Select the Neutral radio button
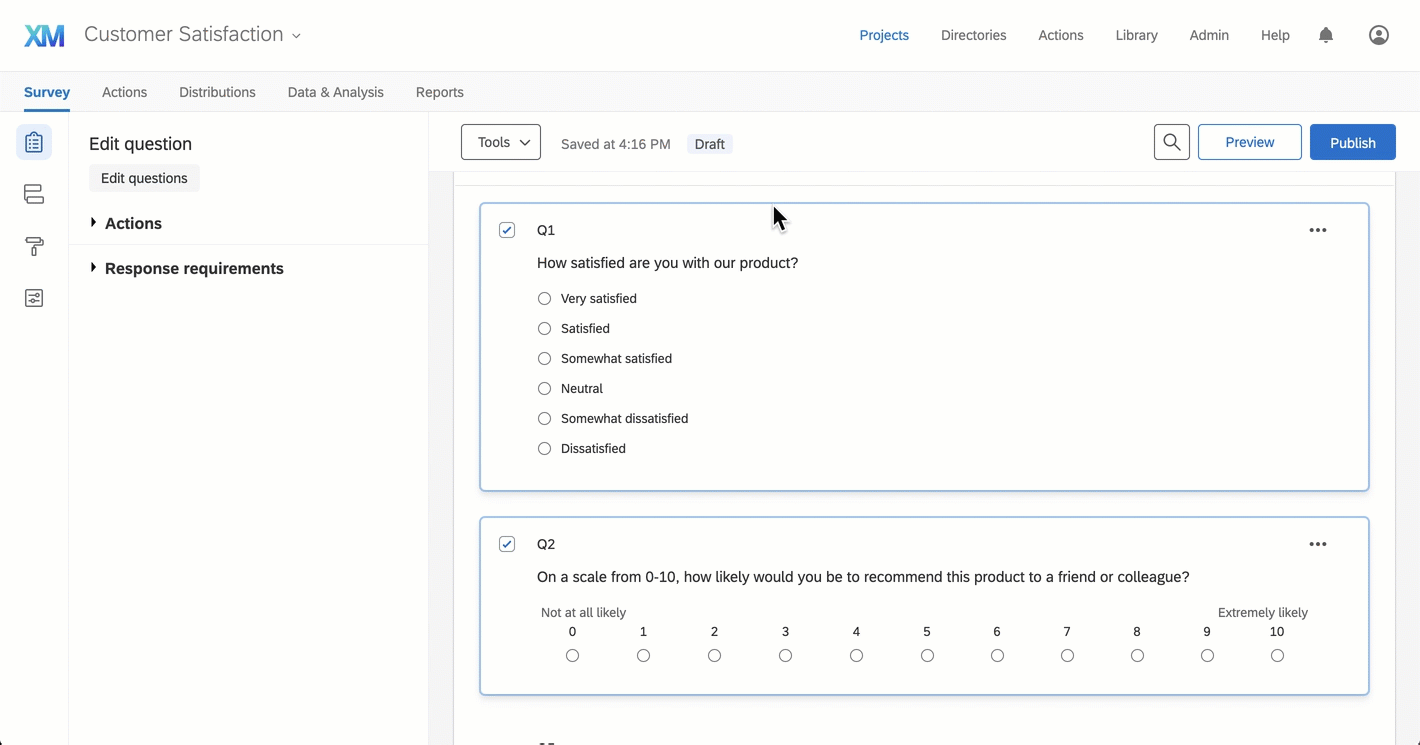 tap(544, 388)
